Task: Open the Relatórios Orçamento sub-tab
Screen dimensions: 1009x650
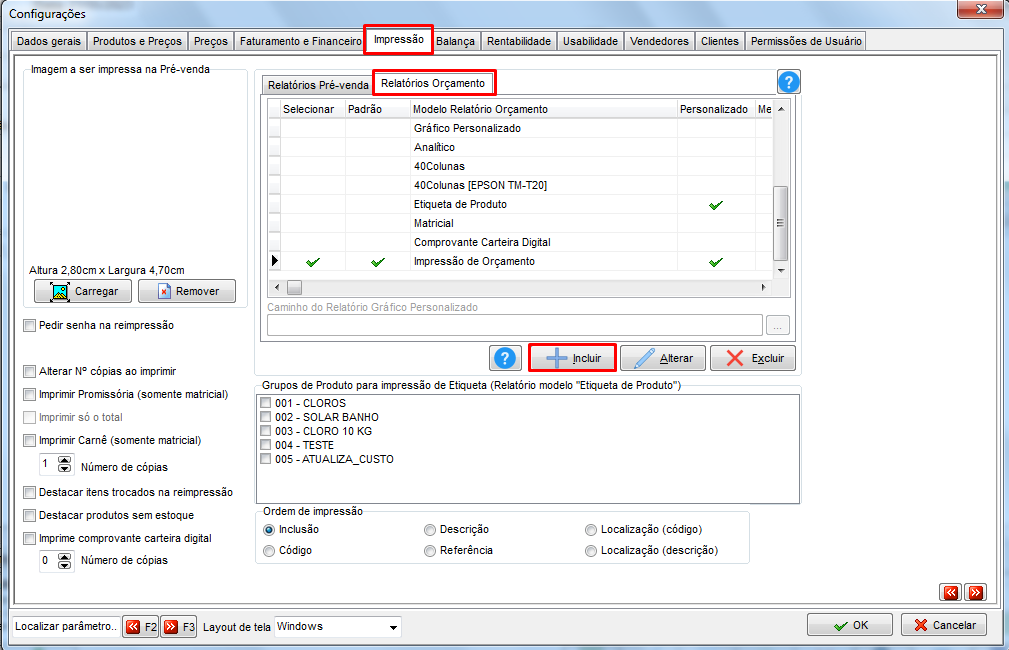Action: [x=433, y=83]
